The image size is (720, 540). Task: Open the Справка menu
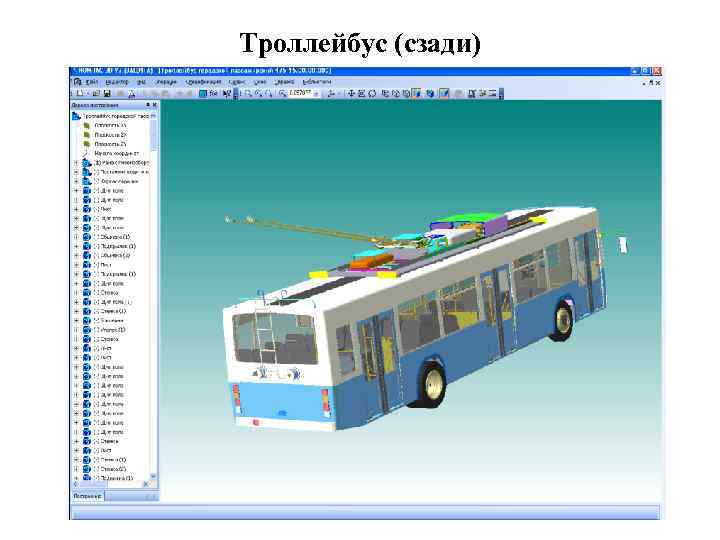[x=284, y=82]
